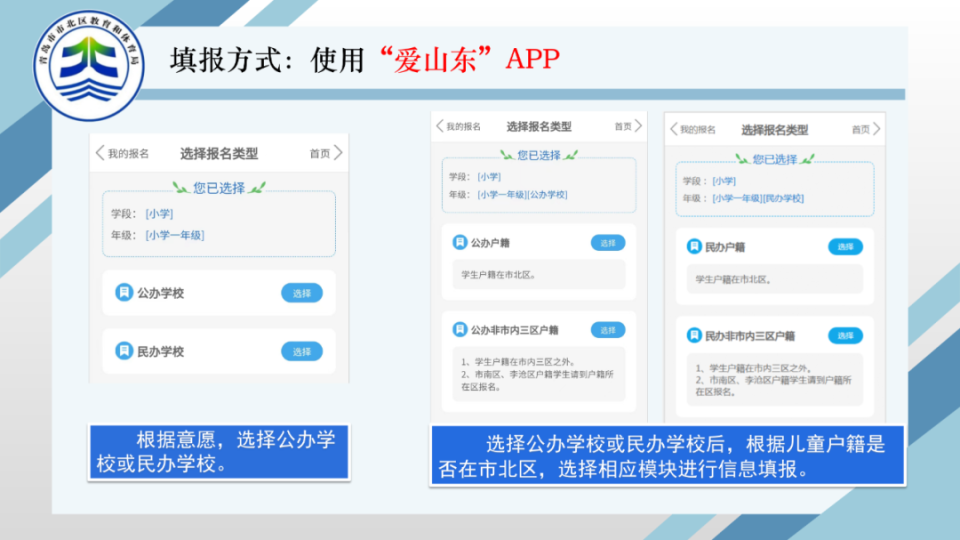Click the blue caption about 儿童户籍是否在市北区
This screenshot has width=960, height=540.
pyautogui.click(x=667, y=456)
